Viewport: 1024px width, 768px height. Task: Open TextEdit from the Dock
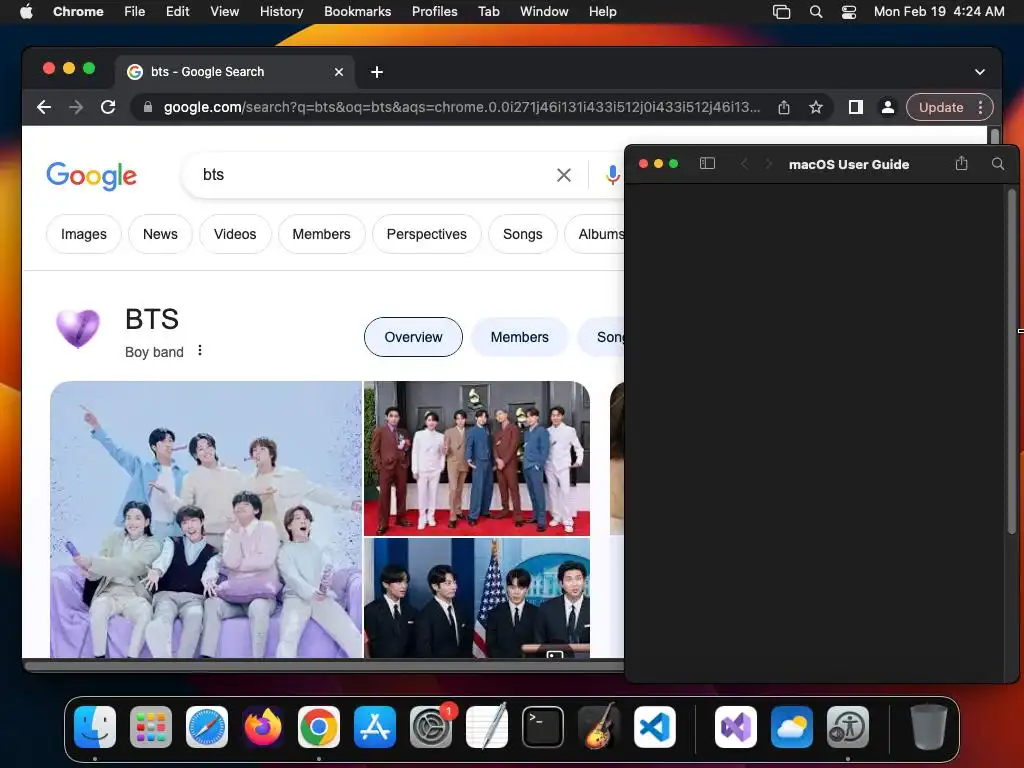click(487, 726)
